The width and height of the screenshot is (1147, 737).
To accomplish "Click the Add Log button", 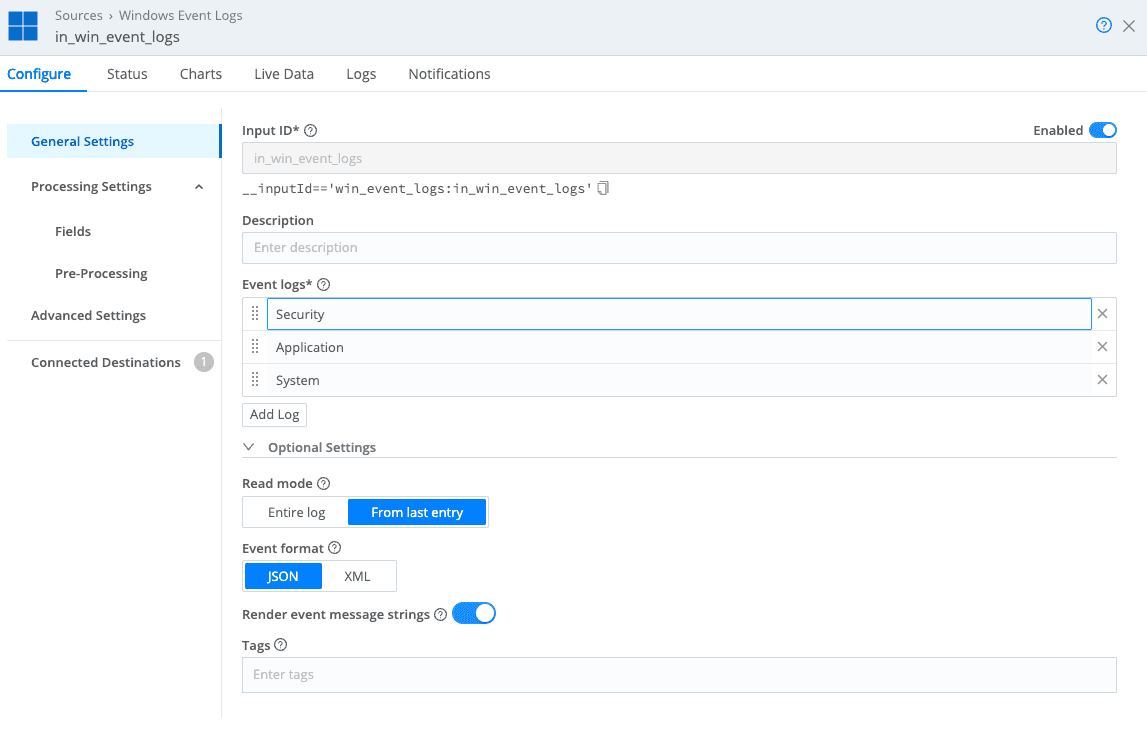I will tap(274, 414).
